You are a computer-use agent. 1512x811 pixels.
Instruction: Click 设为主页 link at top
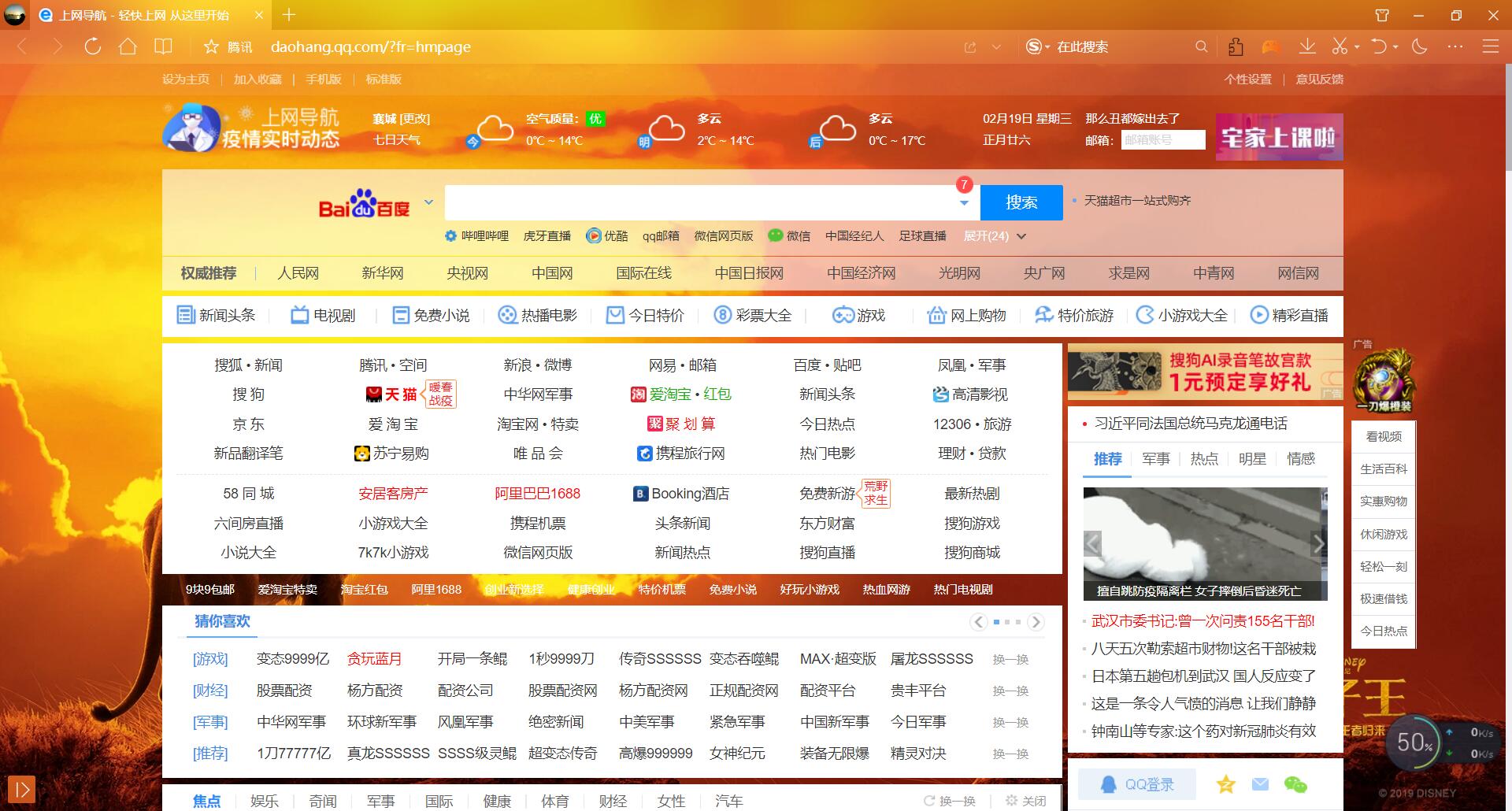[x=186, y=79]
